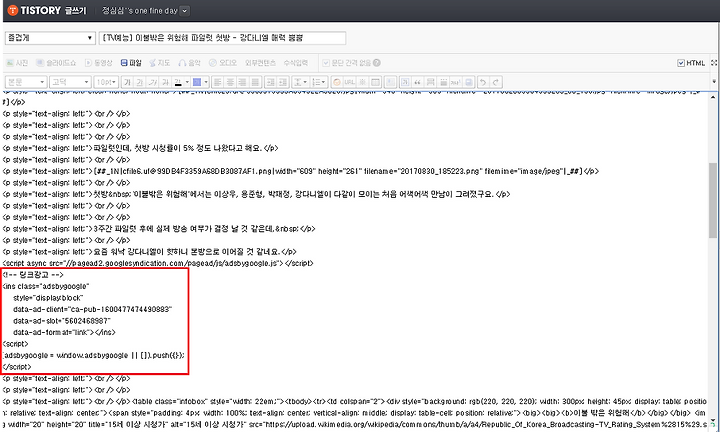720x432 pixels.
Task: Toggle underline text formatting
Action: click(140, 82)
